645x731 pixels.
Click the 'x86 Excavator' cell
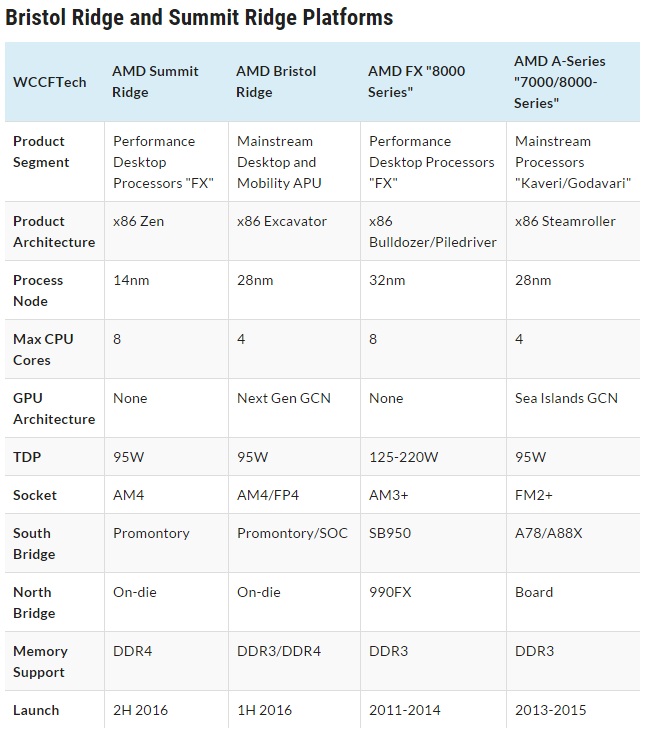coord(282,221)
